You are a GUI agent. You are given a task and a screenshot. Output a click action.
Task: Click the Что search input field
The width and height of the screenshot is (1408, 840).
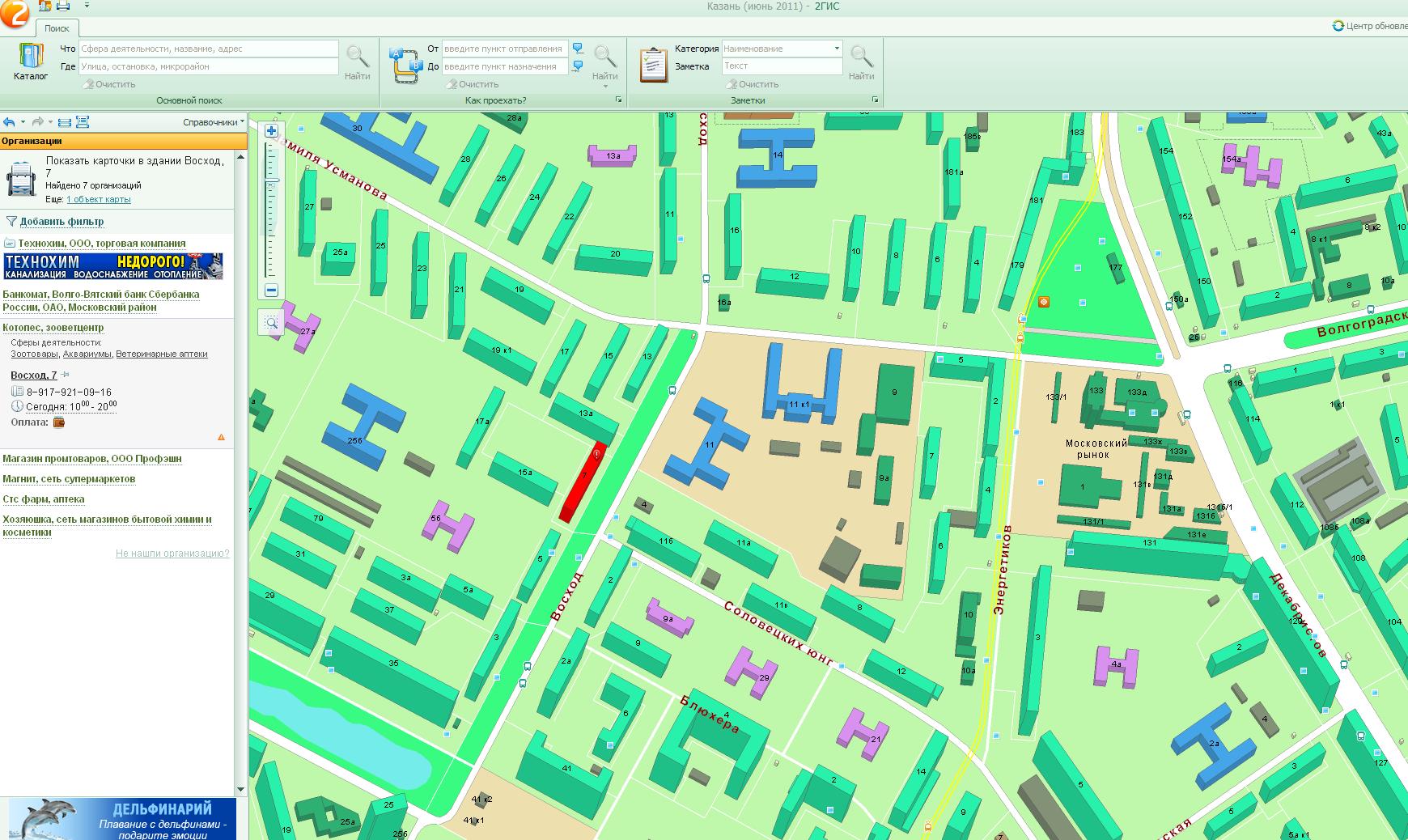[208, 49]
